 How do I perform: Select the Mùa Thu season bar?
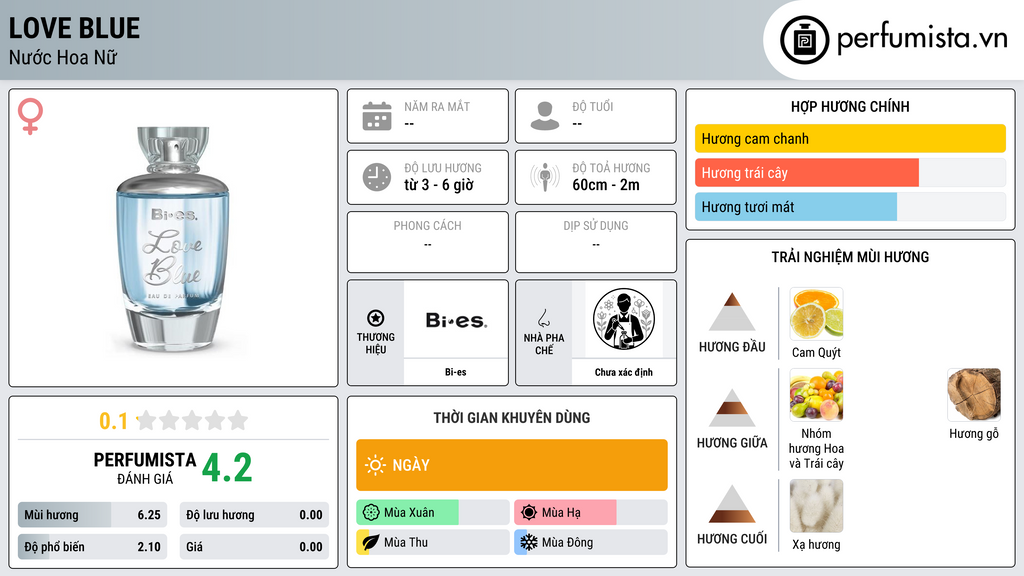432,542
